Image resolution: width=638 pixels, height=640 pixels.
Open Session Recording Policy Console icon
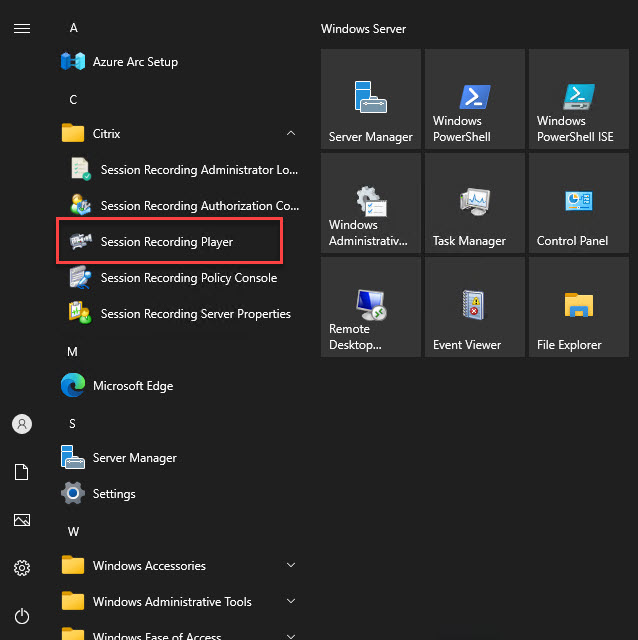[80, 277]
